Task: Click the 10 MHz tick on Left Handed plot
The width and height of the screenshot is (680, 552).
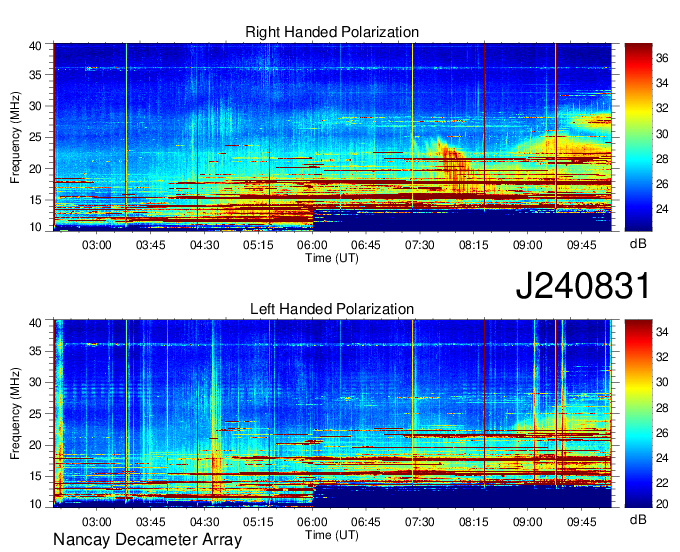Action: pyautogui.click(x=35, y=504)
